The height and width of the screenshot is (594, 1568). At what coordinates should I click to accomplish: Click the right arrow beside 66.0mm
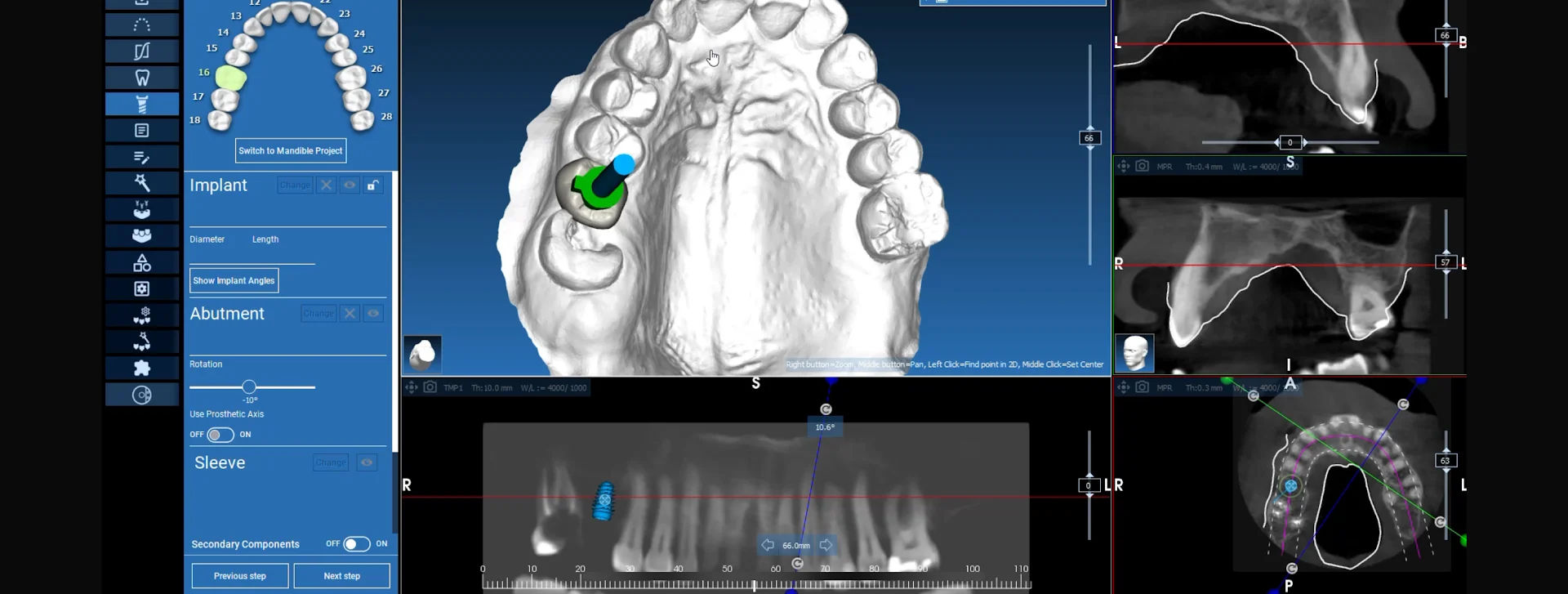click(x=826, y=545)
